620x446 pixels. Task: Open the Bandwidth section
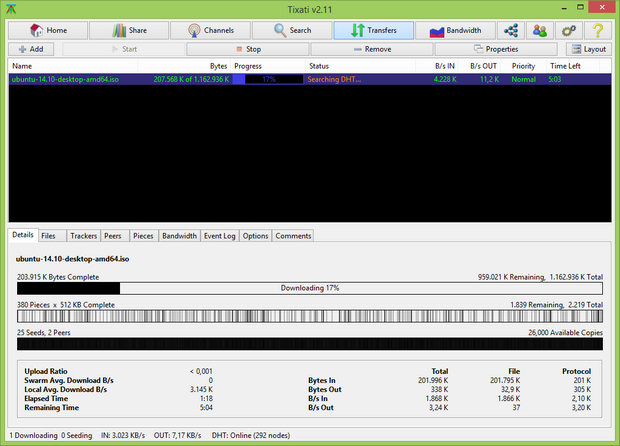[x=455, y=30]
